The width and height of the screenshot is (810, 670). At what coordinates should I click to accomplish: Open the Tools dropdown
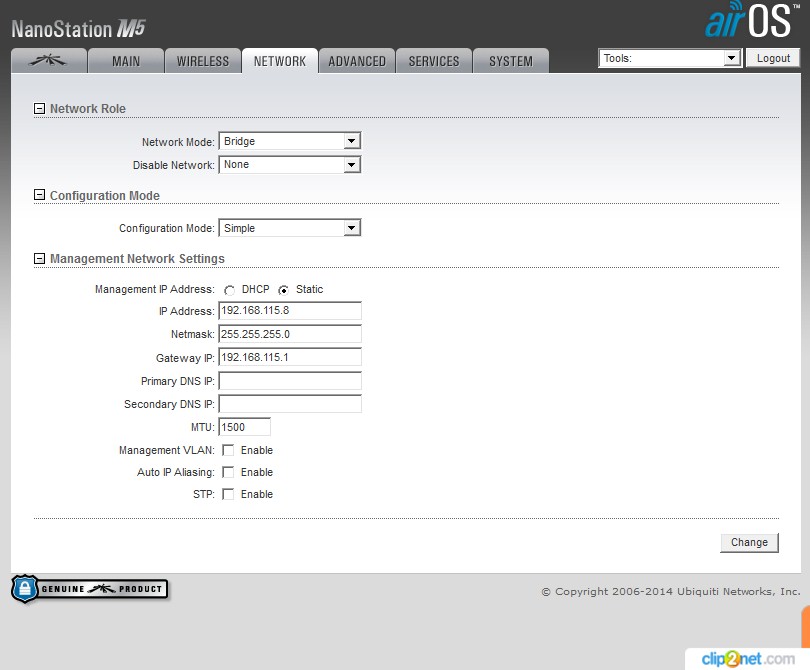pyautogui.click(x=670, y=58)
